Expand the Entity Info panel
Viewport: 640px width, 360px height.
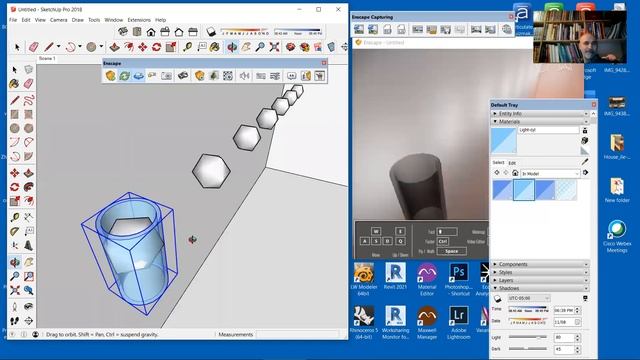pos(540,113)
